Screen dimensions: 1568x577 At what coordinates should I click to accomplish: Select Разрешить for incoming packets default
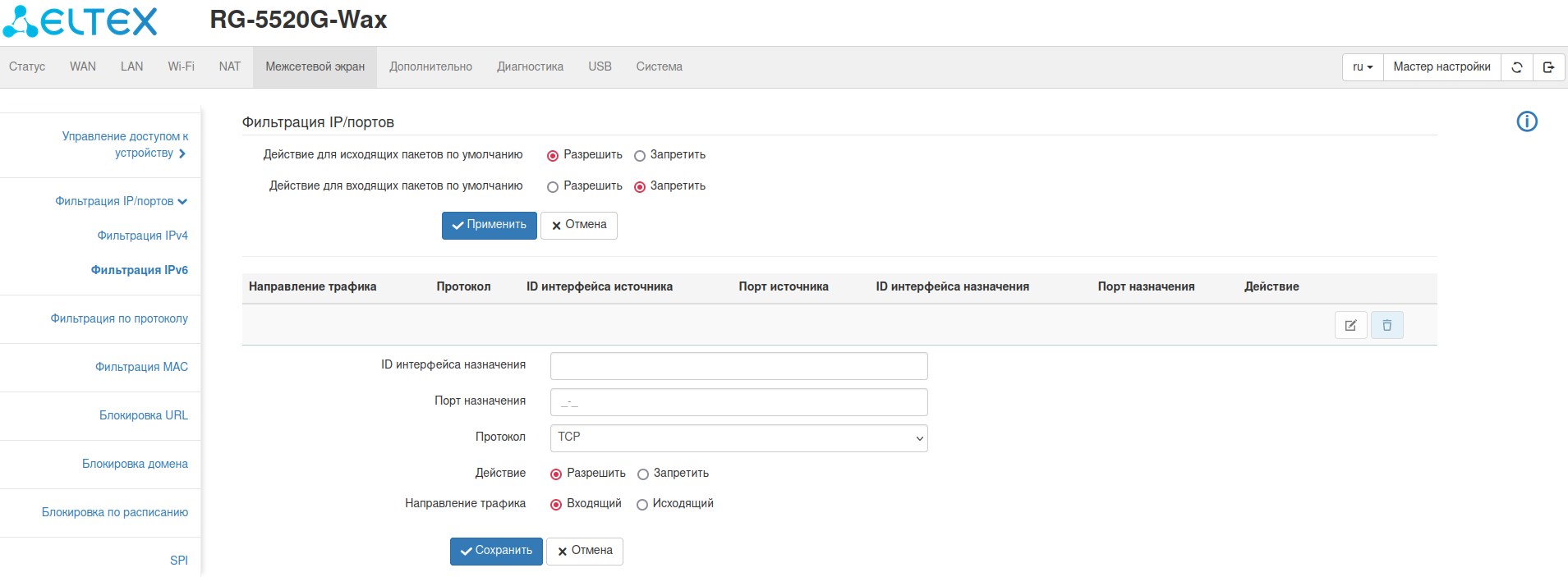[553, 187]
